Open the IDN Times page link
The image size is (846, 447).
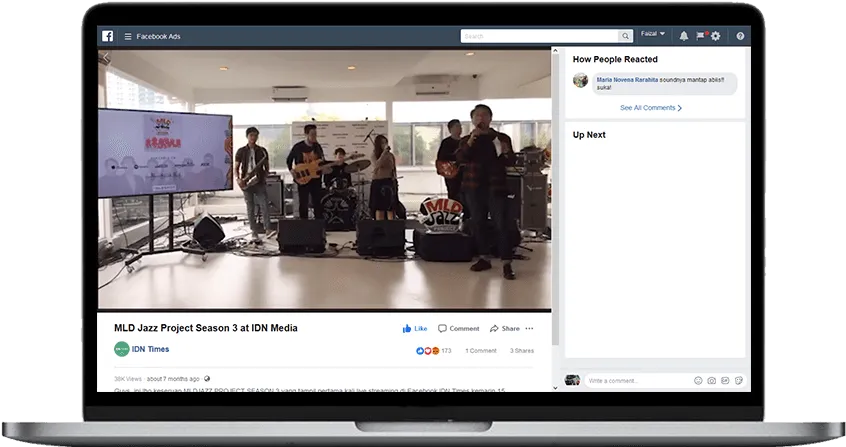[151, 349]
